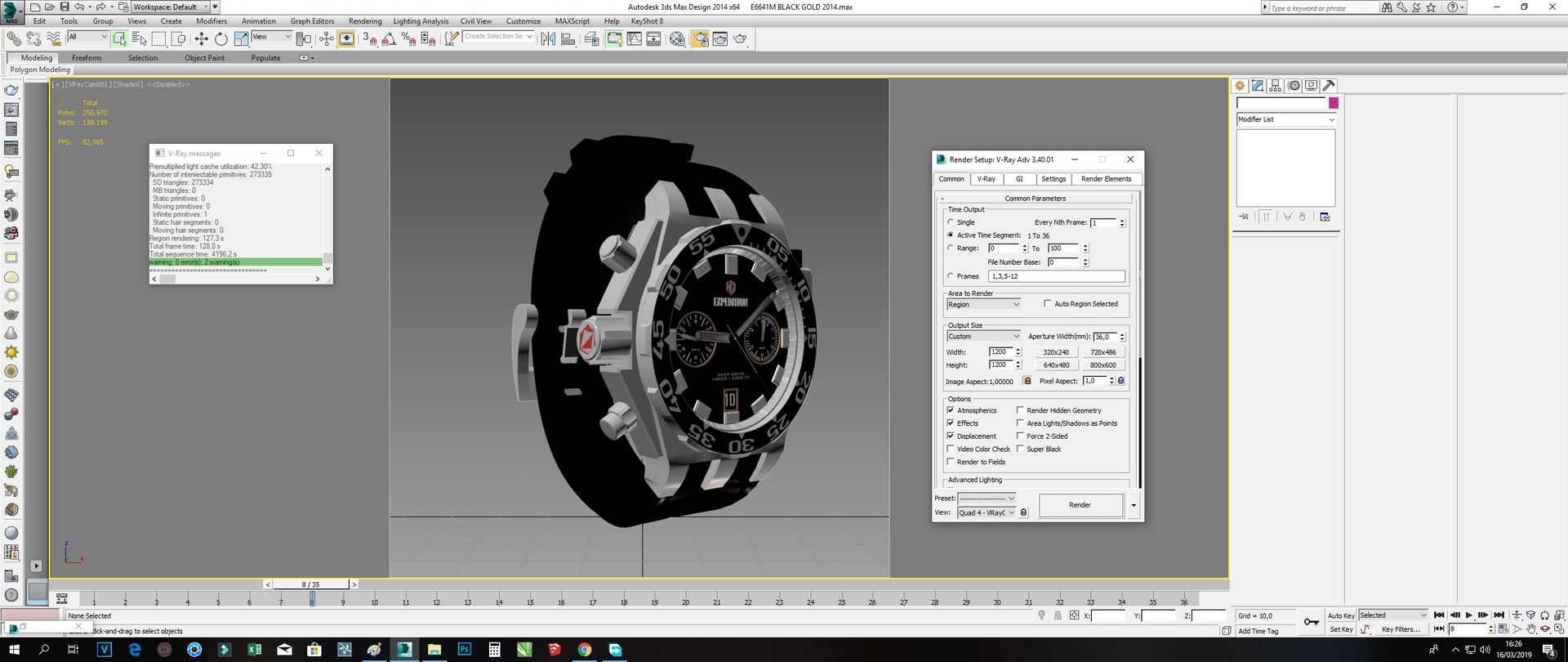Click the Play Animation button

pos(1468,615)
